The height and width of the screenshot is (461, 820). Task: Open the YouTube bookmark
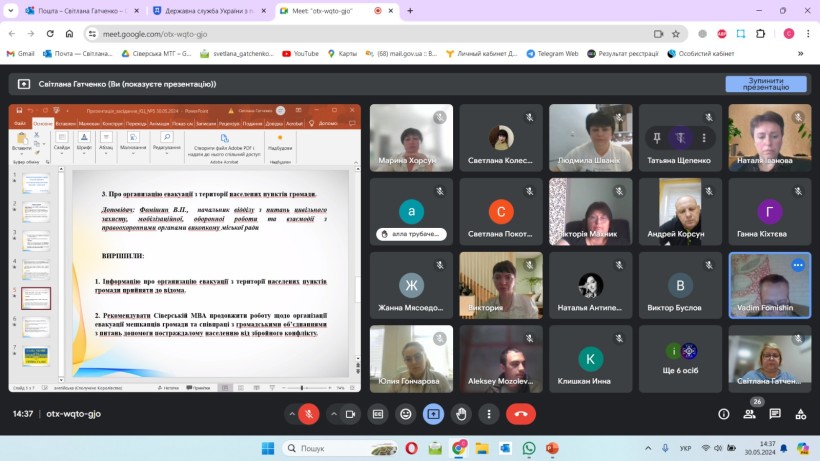(301, 53)
